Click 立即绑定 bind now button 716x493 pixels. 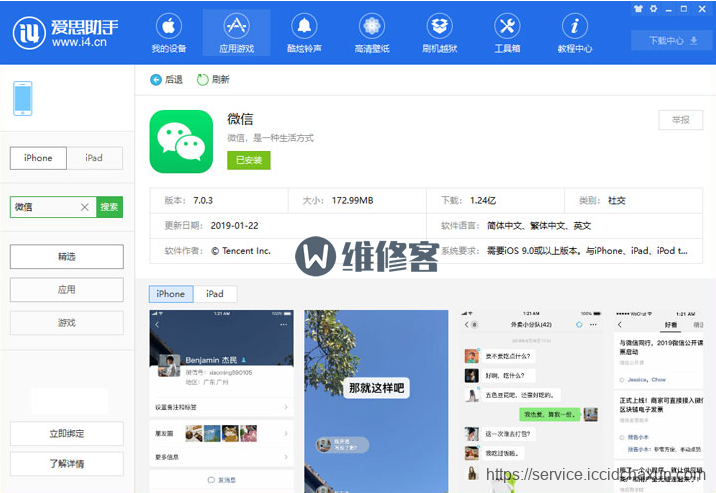(67, 433)
